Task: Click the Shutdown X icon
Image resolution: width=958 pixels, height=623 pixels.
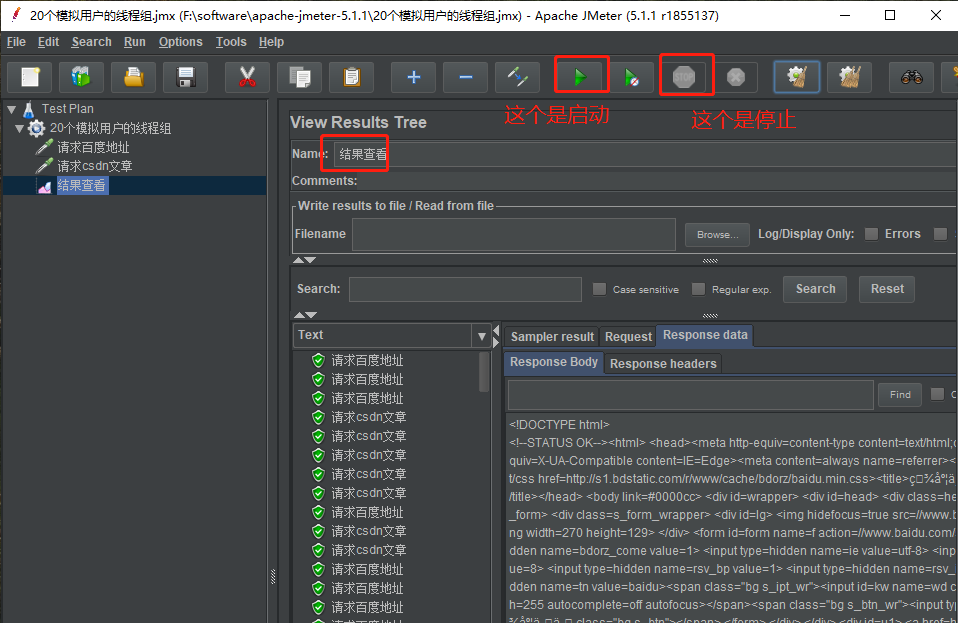Action: (x=736, y=78)
